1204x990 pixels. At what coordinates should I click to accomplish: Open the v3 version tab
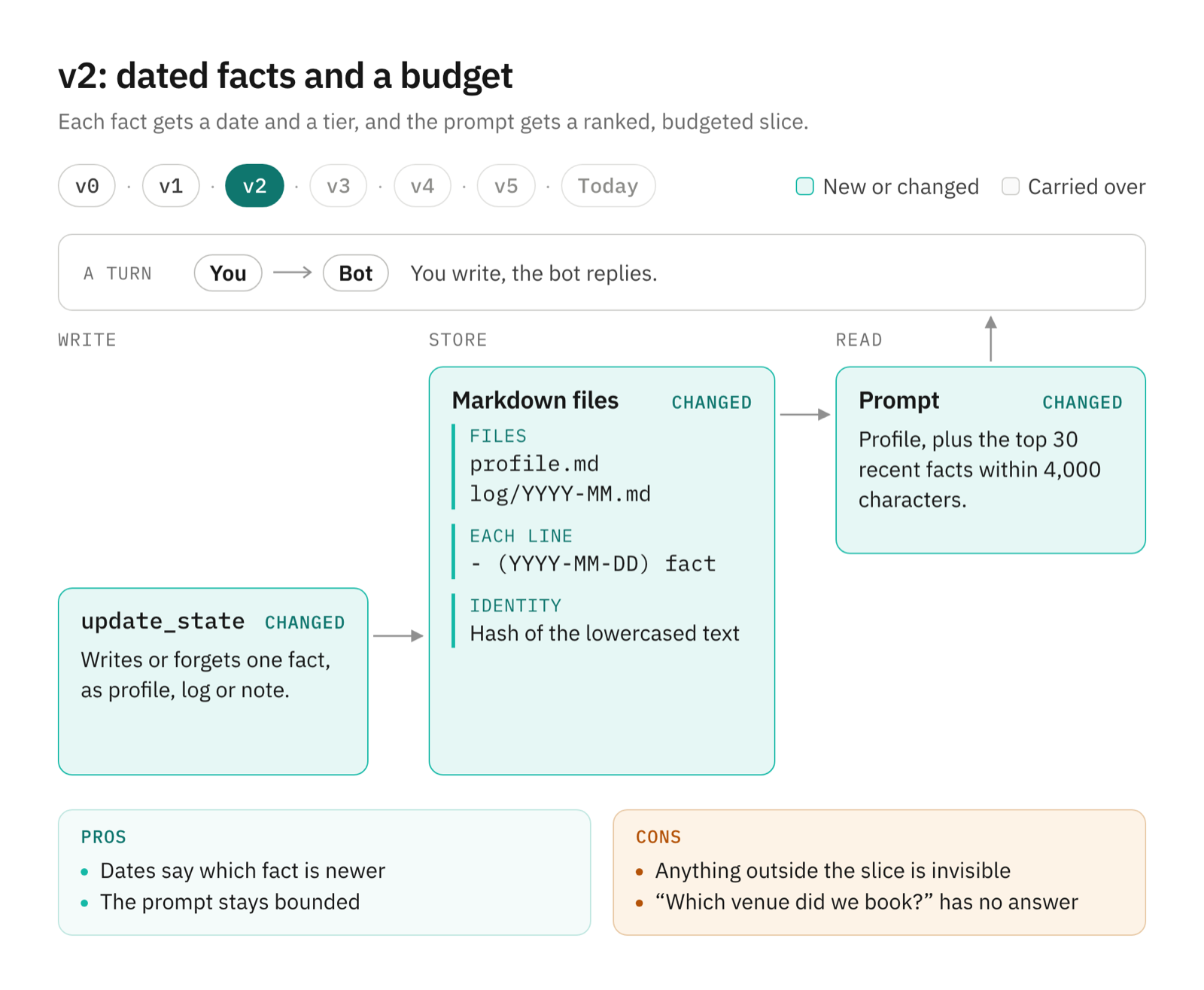[339, 186]
